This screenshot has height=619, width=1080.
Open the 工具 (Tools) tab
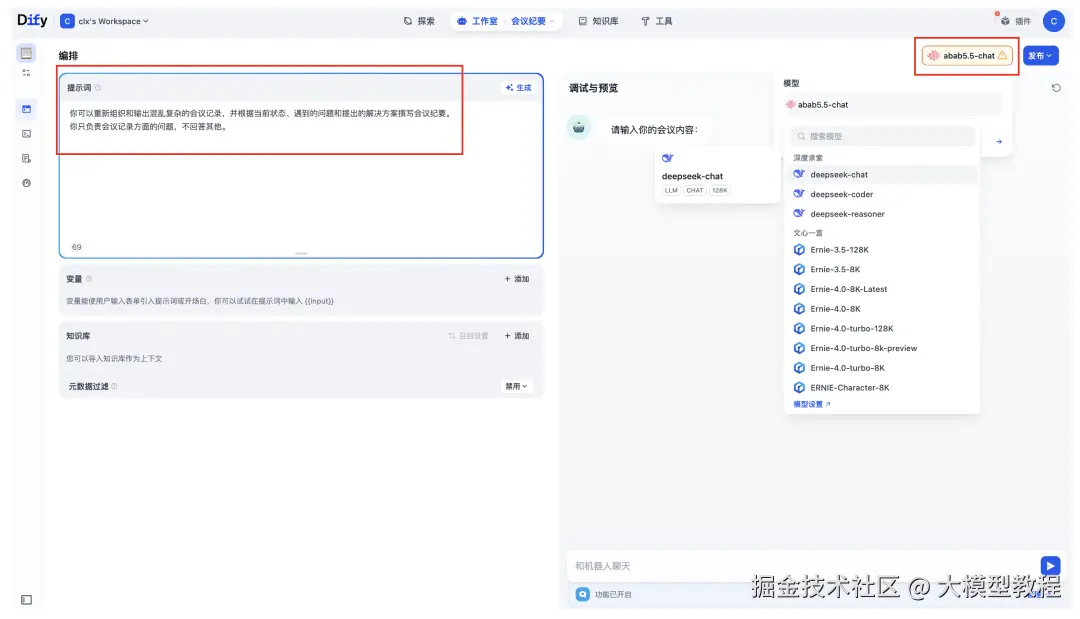pyautogui.click(x=656, y=21)
